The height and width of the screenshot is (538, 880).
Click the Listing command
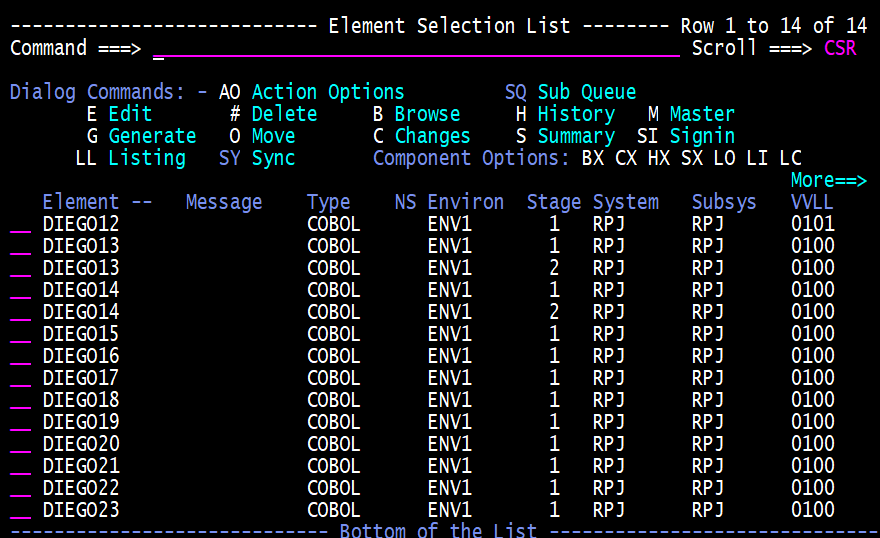(147, 158)
